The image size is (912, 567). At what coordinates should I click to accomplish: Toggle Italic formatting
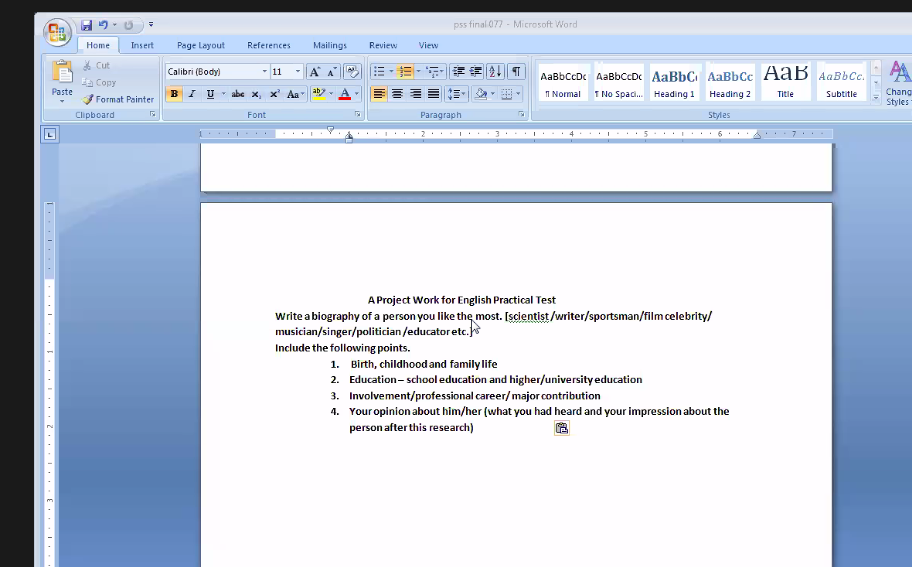[192, 94]
